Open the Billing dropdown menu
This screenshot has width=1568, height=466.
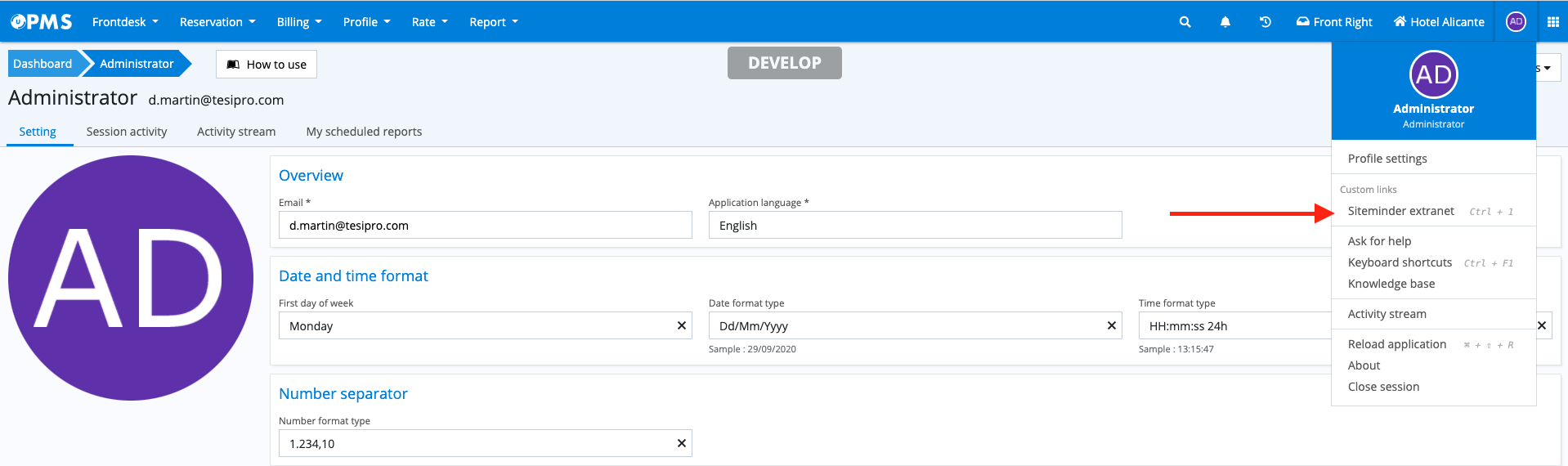299,22
